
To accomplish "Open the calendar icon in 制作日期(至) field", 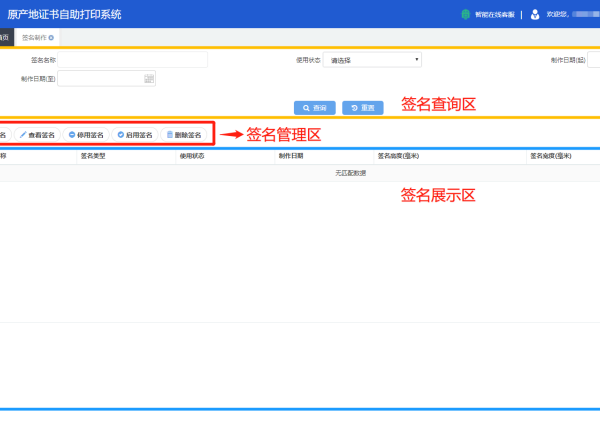I will (149, 79).
